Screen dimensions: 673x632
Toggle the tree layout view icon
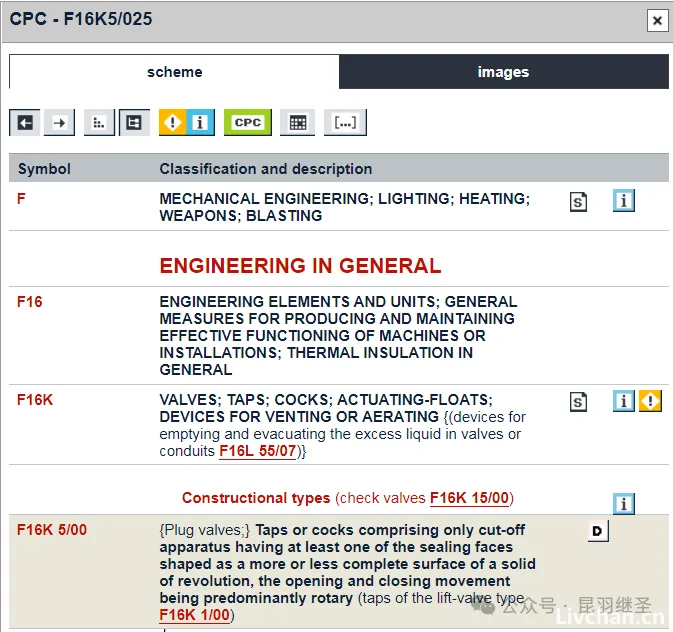pyautogui.click(x=134, y=122)
